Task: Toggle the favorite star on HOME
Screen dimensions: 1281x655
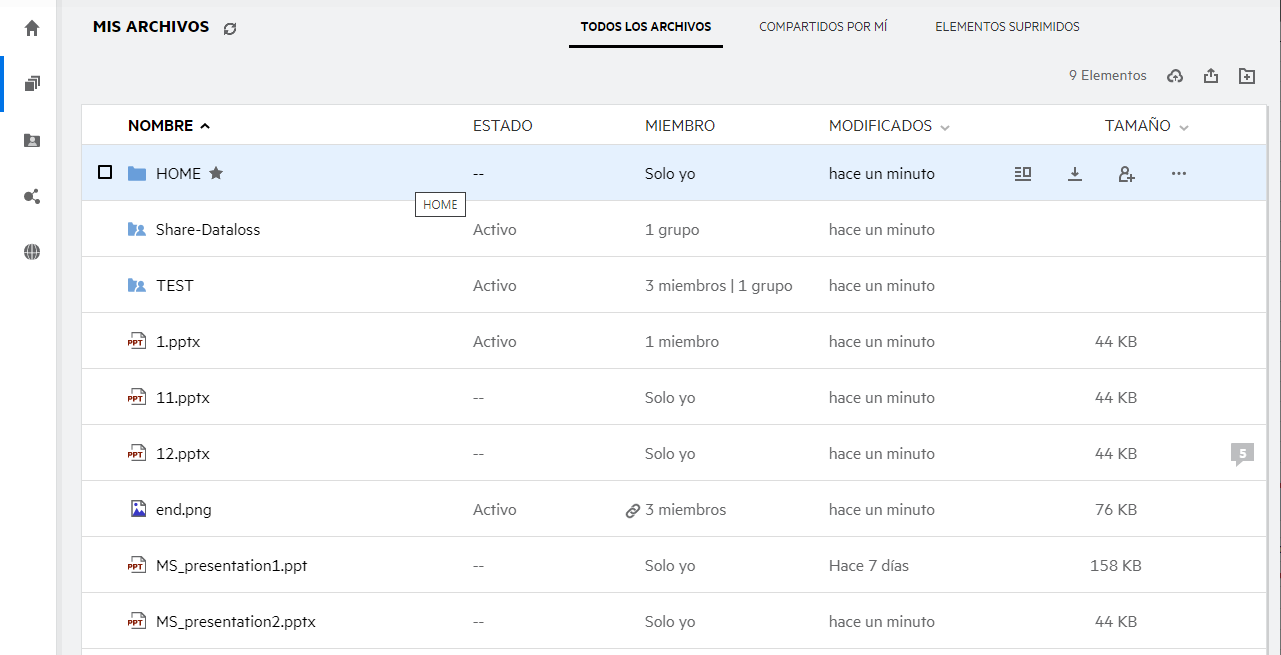Action: (x=216, y=174)
